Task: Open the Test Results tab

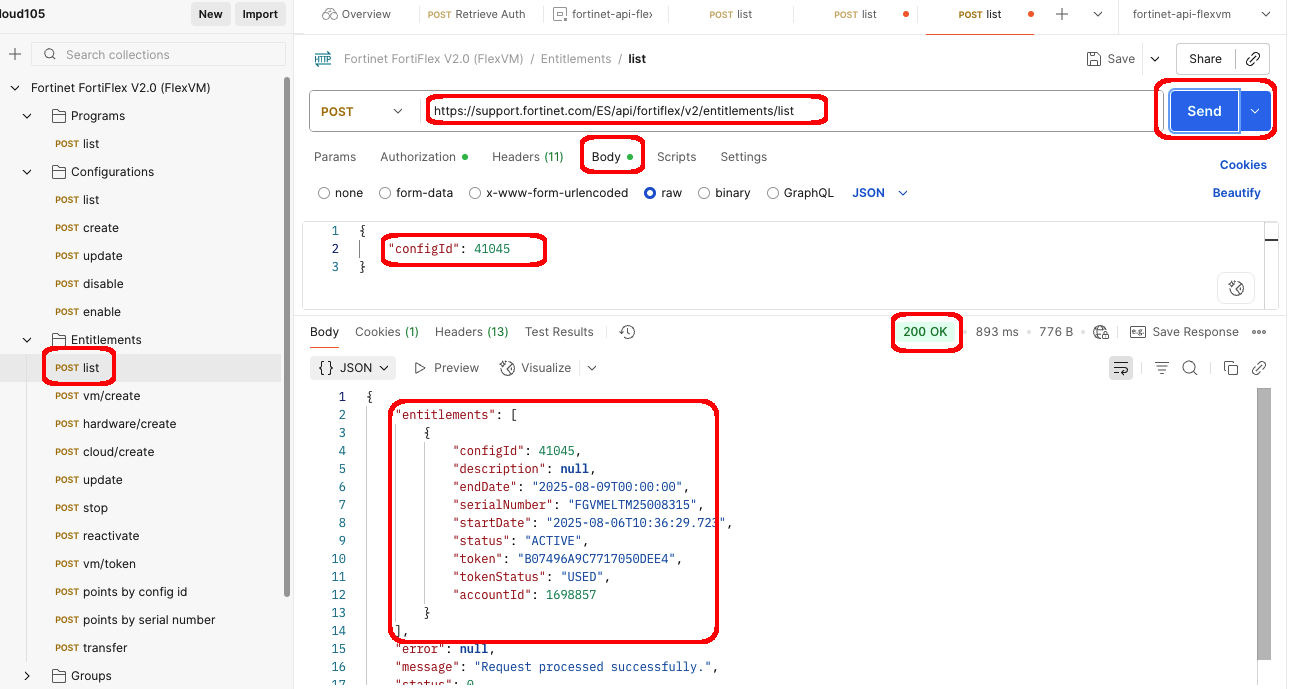Action: pos(559,332)
